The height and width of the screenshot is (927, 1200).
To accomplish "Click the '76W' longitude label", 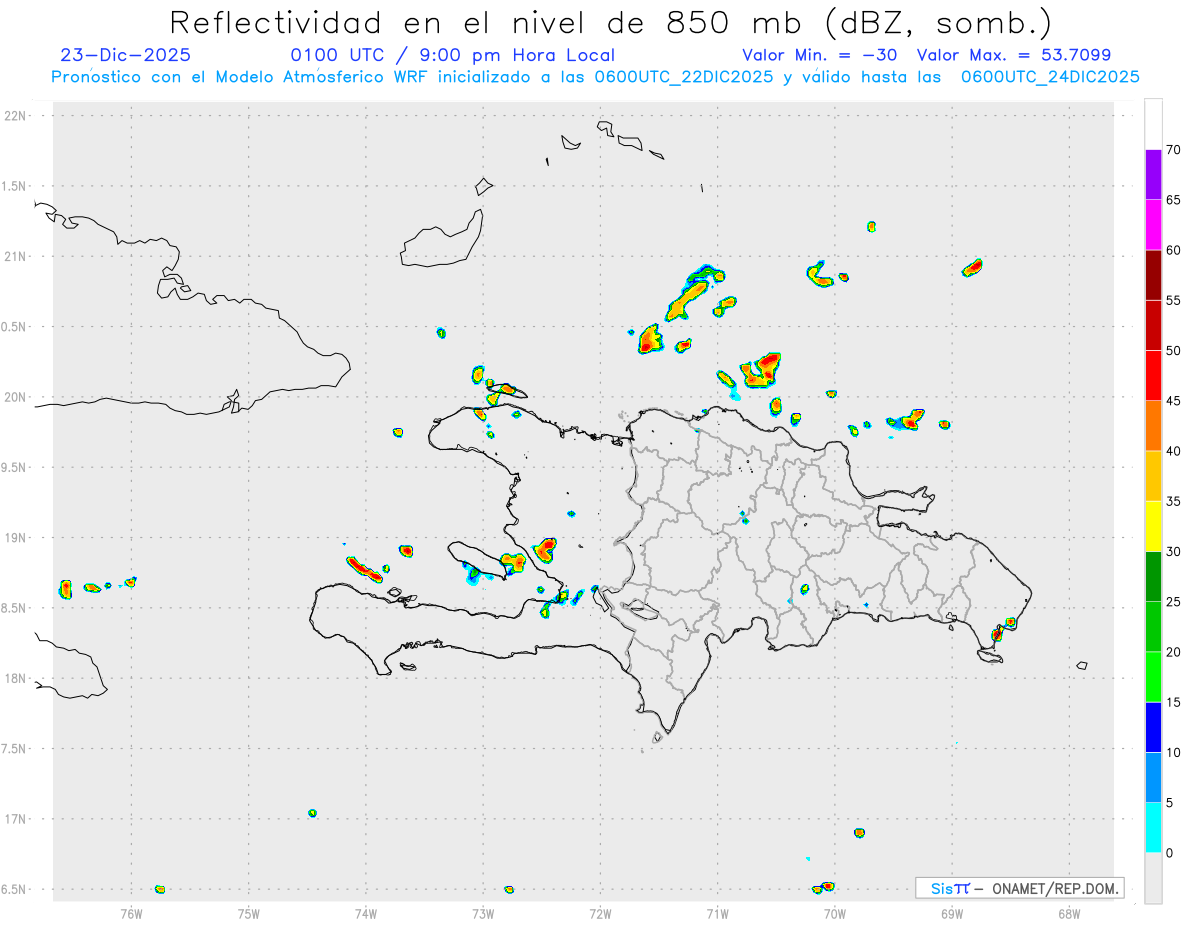I will pyautogui.click(x=131, y=913).
